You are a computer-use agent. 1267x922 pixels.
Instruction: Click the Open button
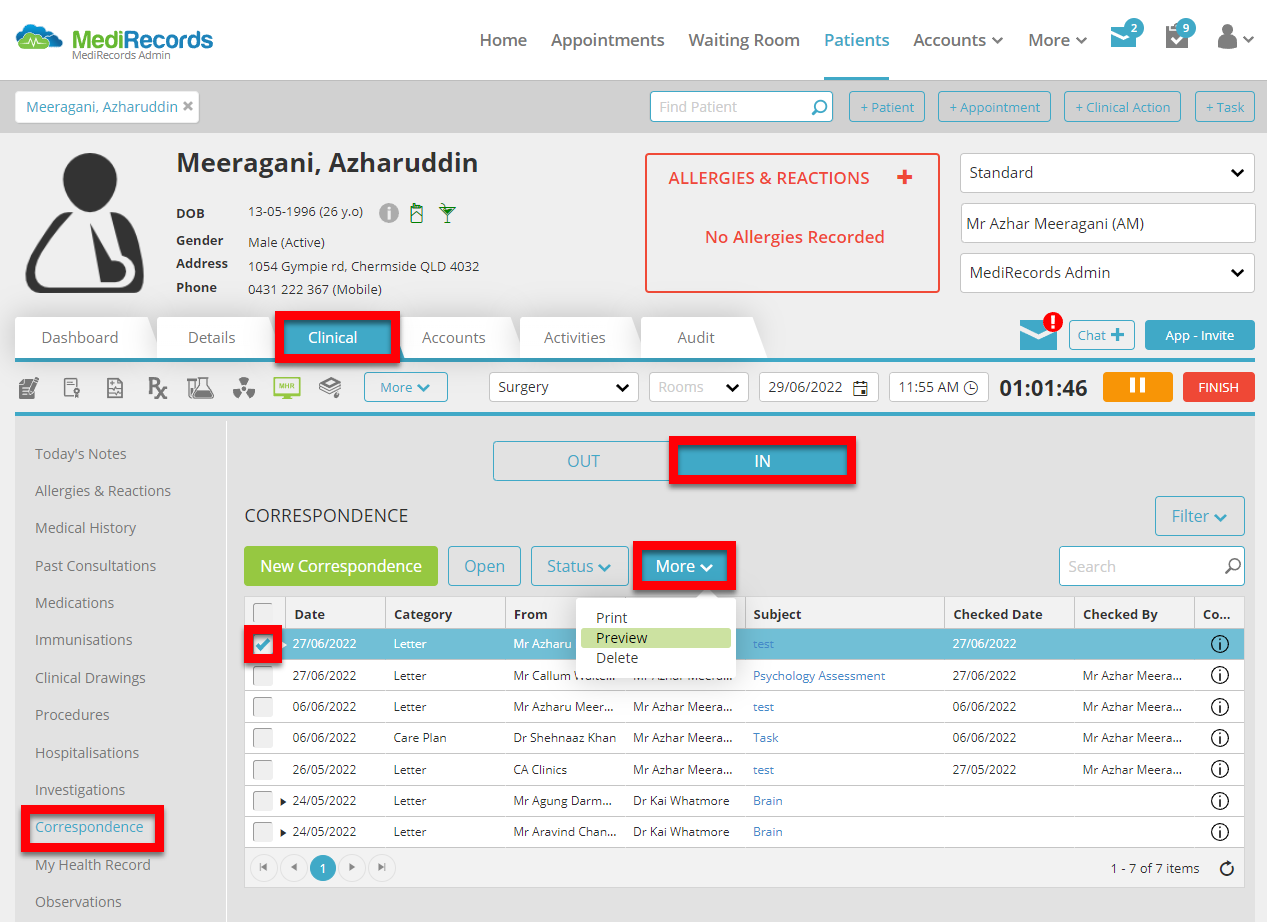click(484, 566)
